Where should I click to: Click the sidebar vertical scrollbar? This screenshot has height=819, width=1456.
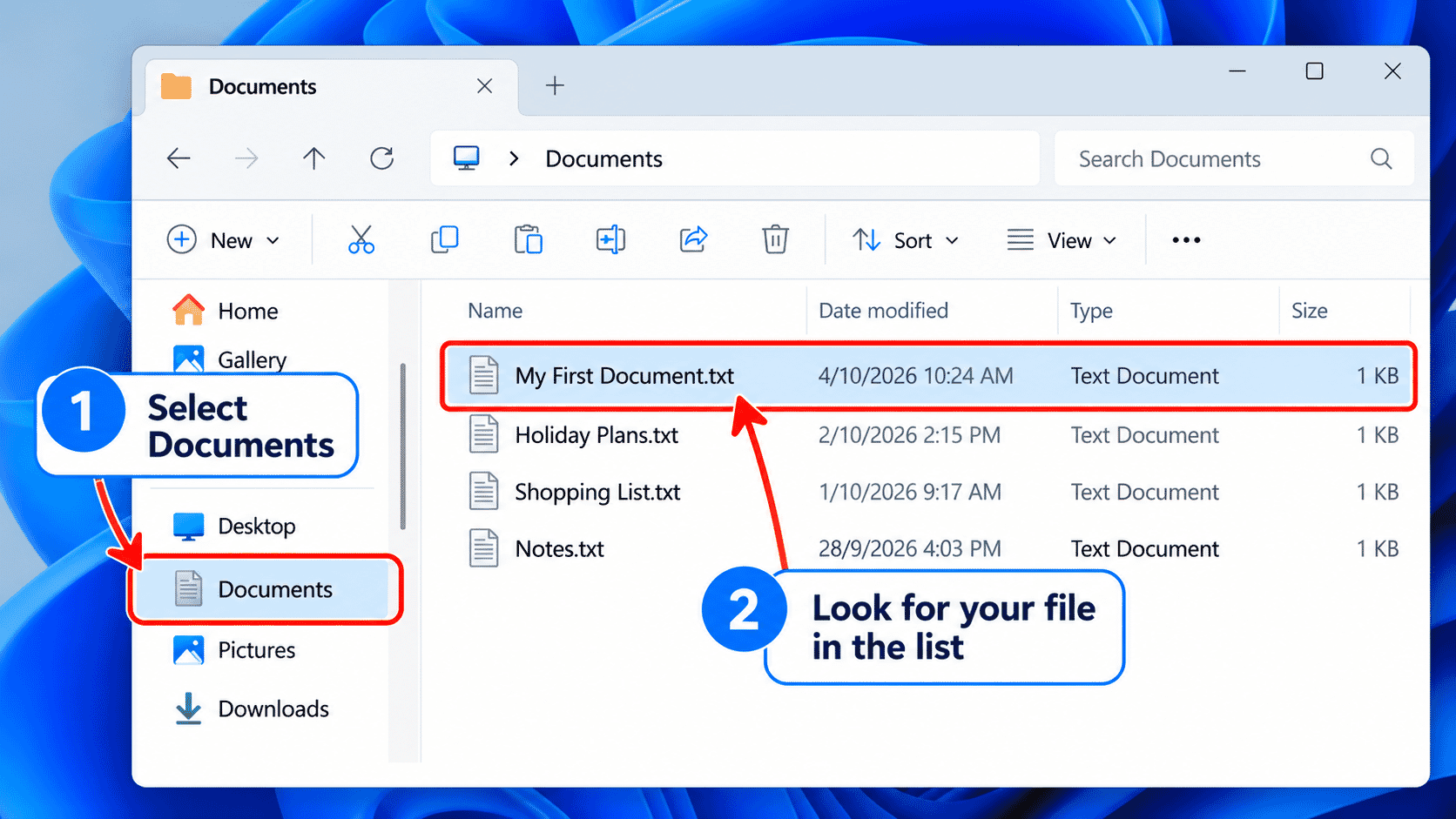[402, 446]
